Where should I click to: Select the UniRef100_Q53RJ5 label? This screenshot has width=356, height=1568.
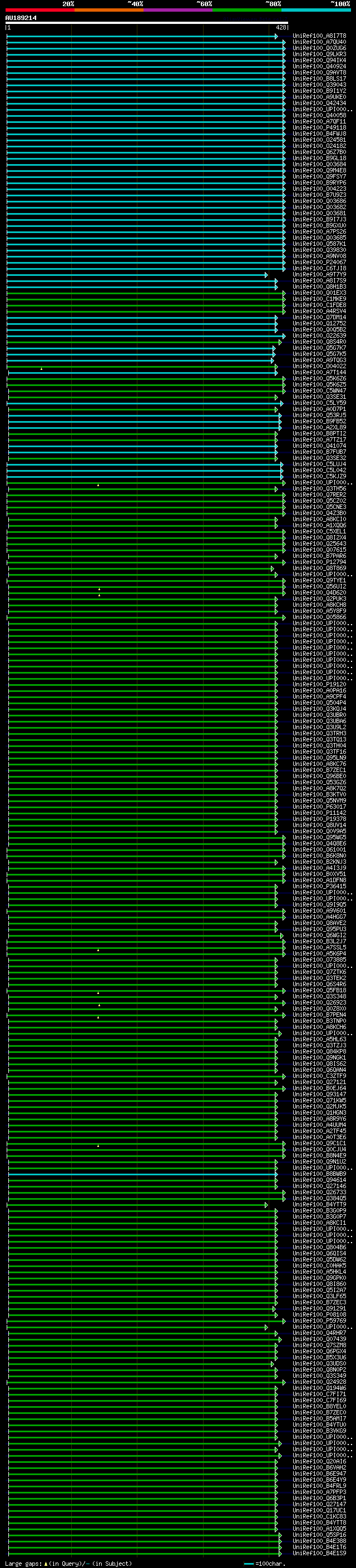tap(319, 415)
